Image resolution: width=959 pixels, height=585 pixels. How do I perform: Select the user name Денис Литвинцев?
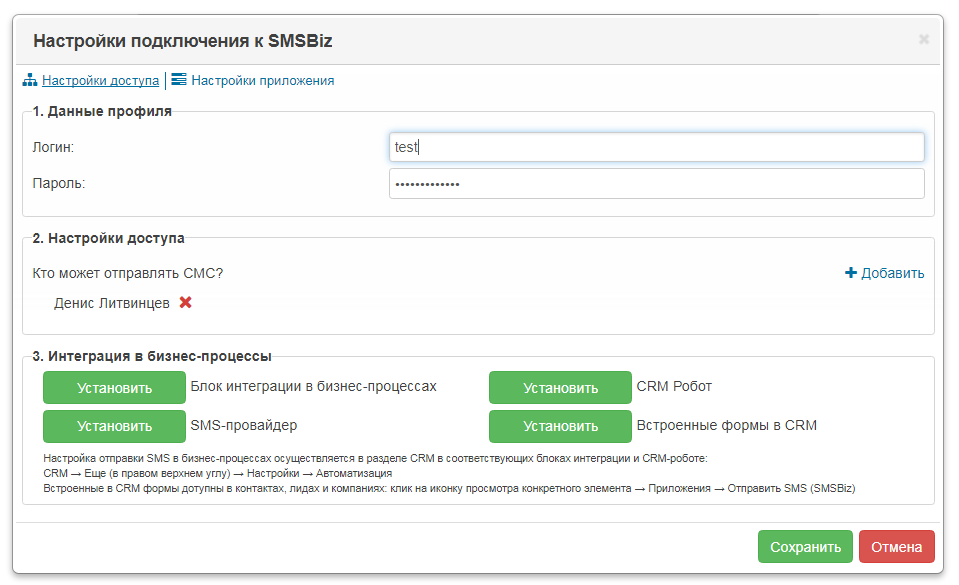tap(112, 304)
